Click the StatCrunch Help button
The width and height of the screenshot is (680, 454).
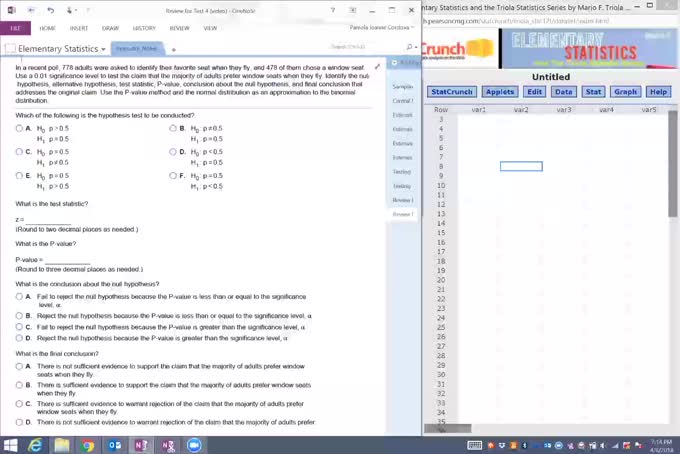[658, 92]
